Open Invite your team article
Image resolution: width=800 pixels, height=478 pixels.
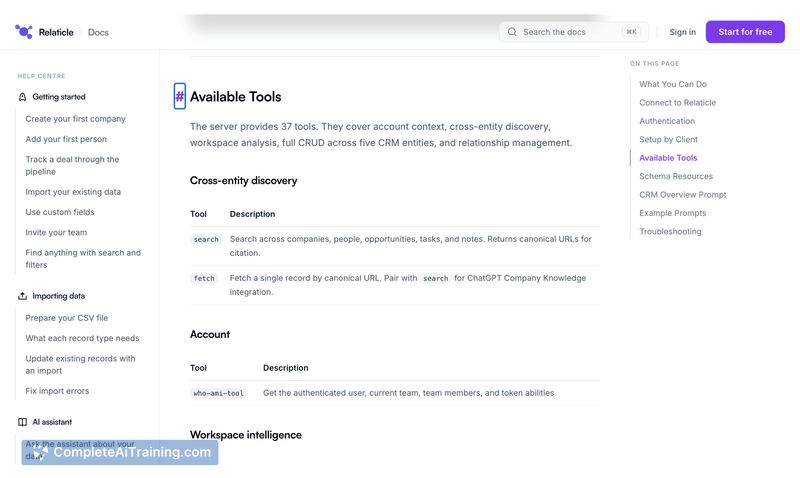tap(56, 232)
